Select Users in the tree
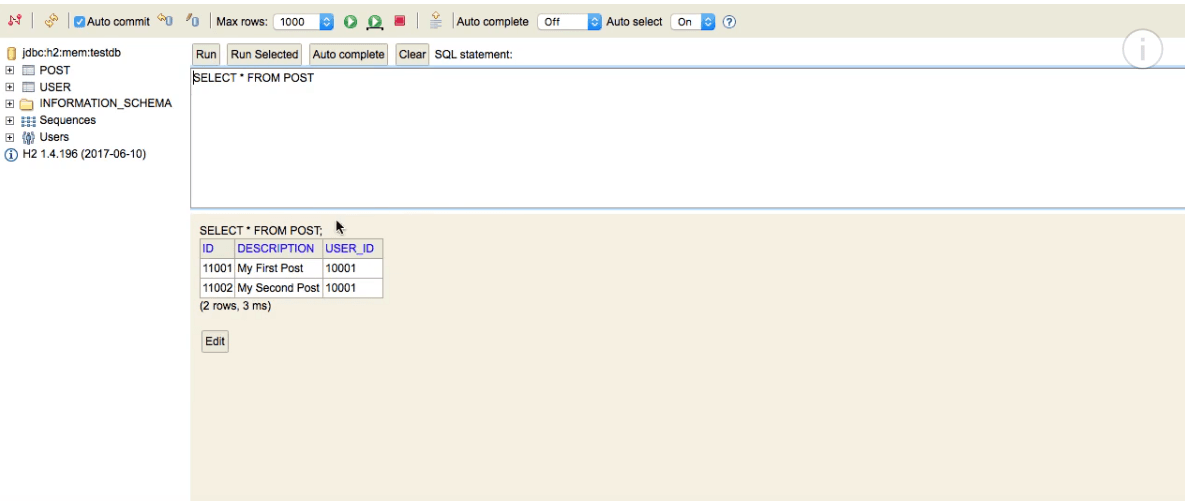Screen dimensions: 1185x501 (54, 138)
